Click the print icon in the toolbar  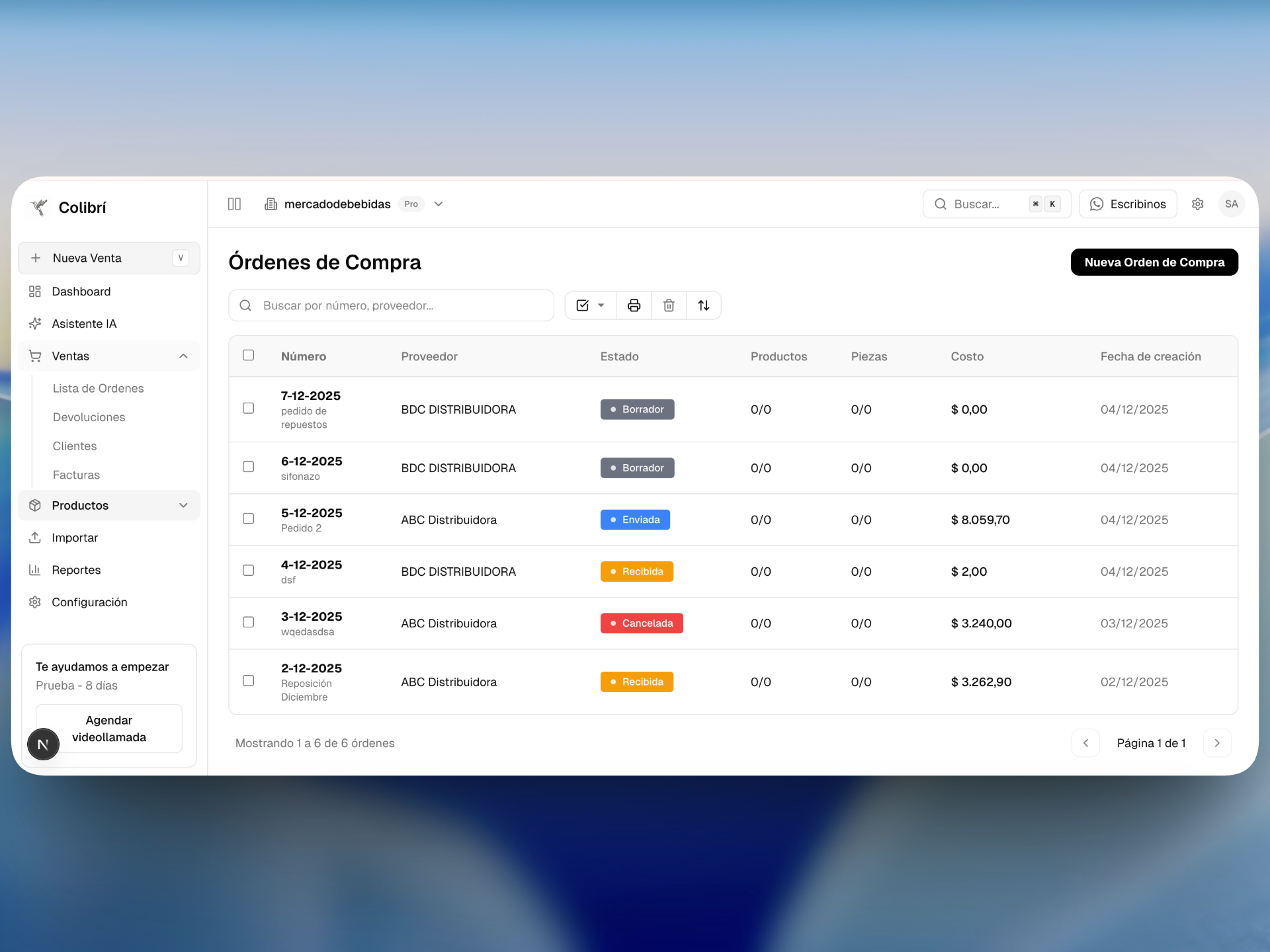tap(634, 305)
